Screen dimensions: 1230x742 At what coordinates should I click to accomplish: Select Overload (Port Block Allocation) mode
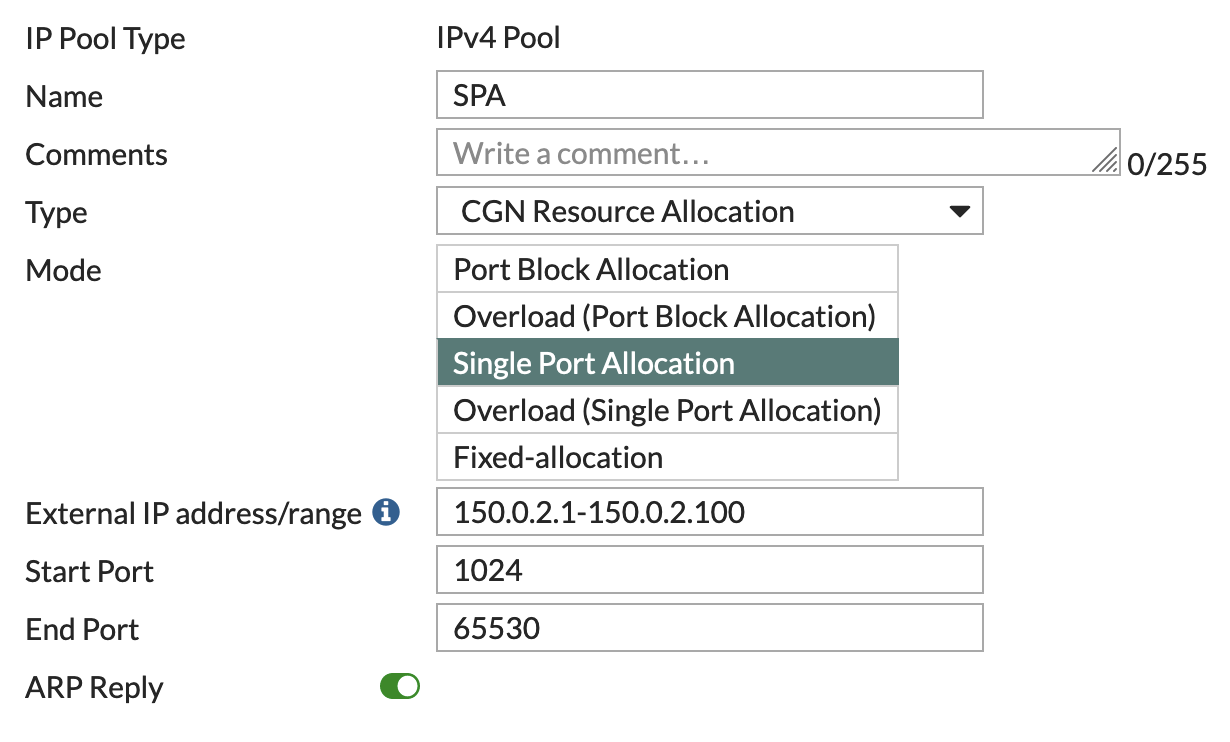[668, 316]
